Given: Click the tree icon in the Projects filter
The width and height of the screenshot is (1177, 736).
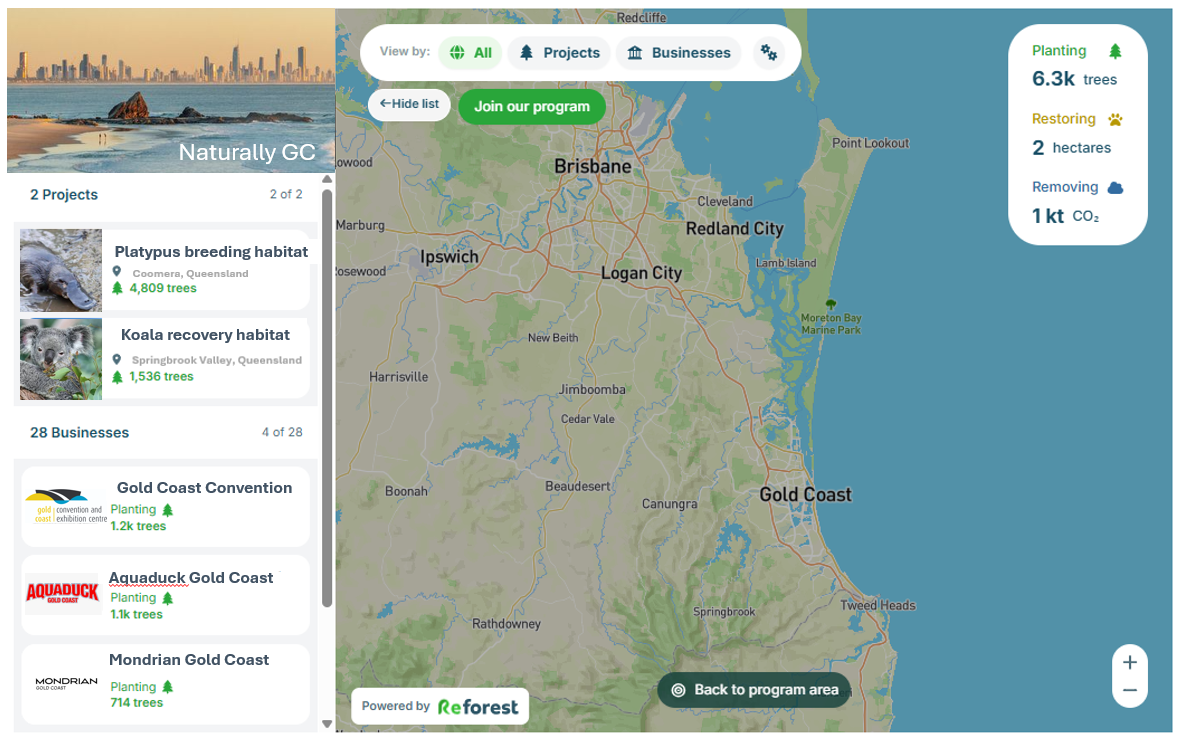Looking at the screenshot, I should coord(526,53).
